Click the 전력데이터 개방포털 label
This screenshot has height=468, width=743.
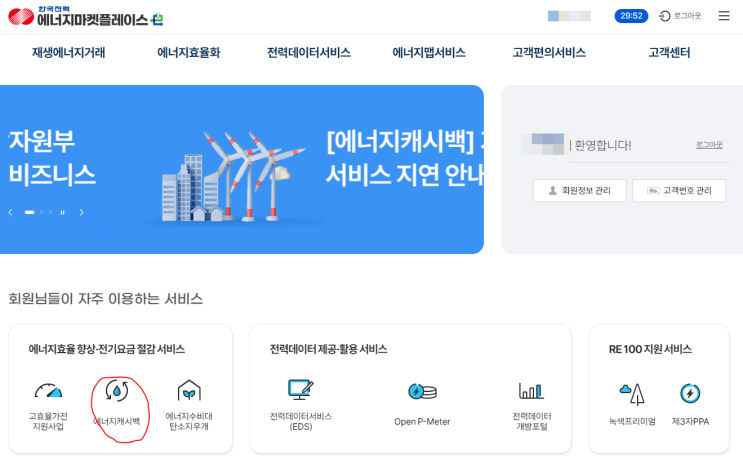pyautogui.click(x=531, y=421)
